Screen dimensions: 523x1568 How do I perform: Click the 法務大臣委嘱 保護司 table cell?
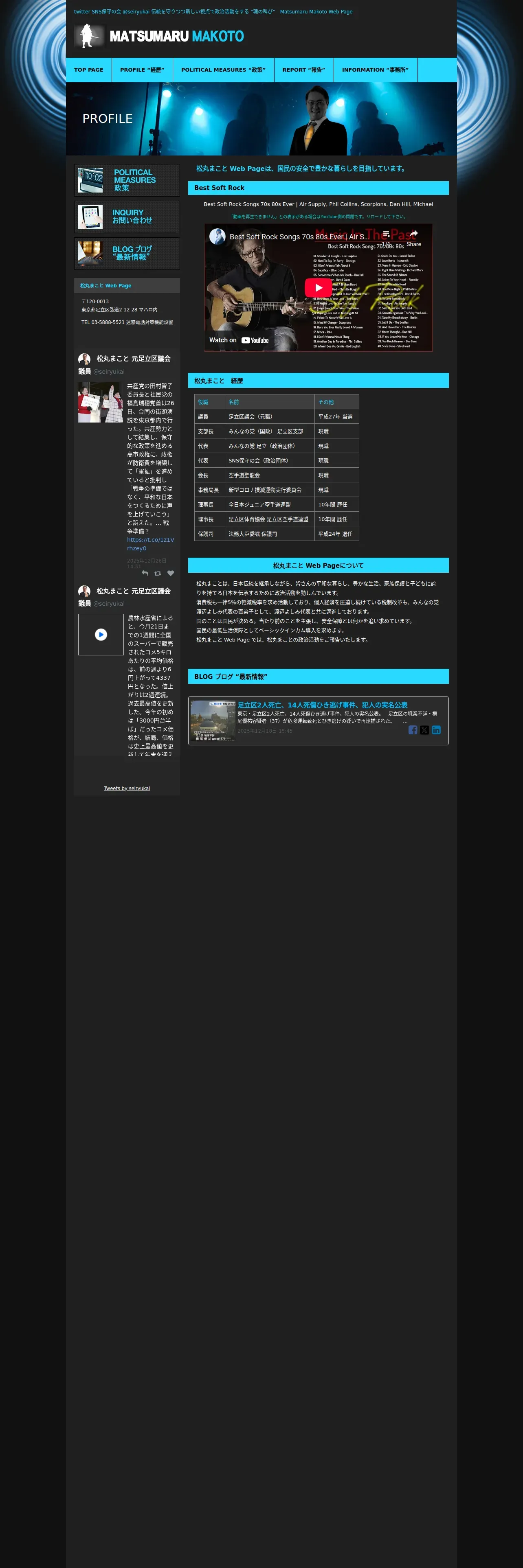270,534
